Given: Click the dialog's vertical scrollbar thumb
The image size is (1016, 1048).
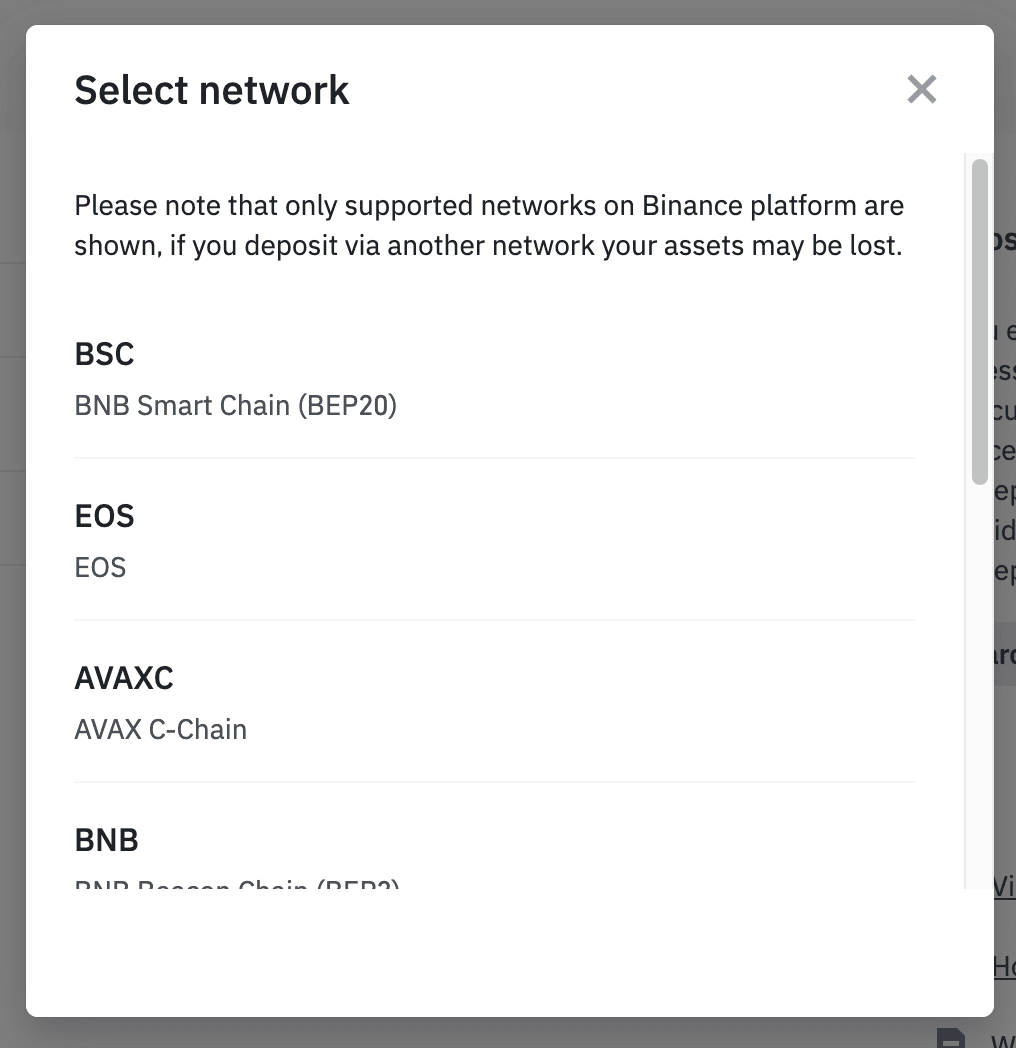Looking at the screenshot, I should coord(980,320).
